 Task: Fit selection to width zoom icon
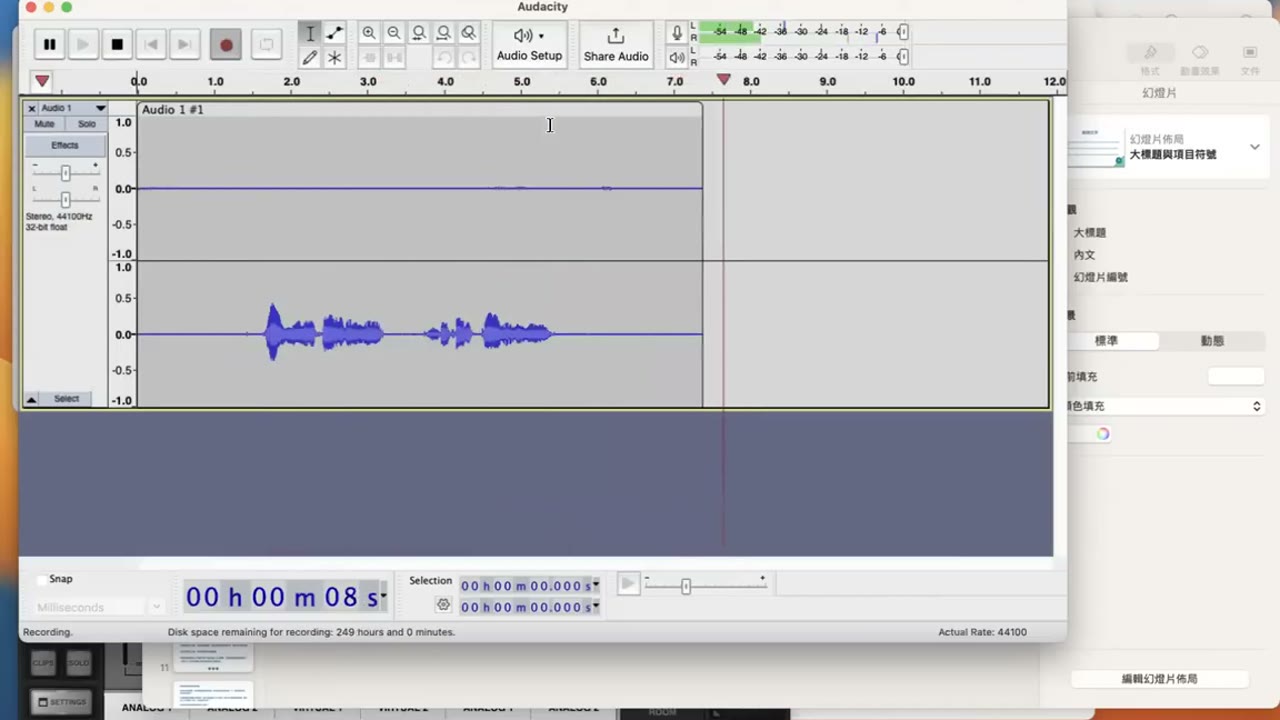tap(419, 33)
